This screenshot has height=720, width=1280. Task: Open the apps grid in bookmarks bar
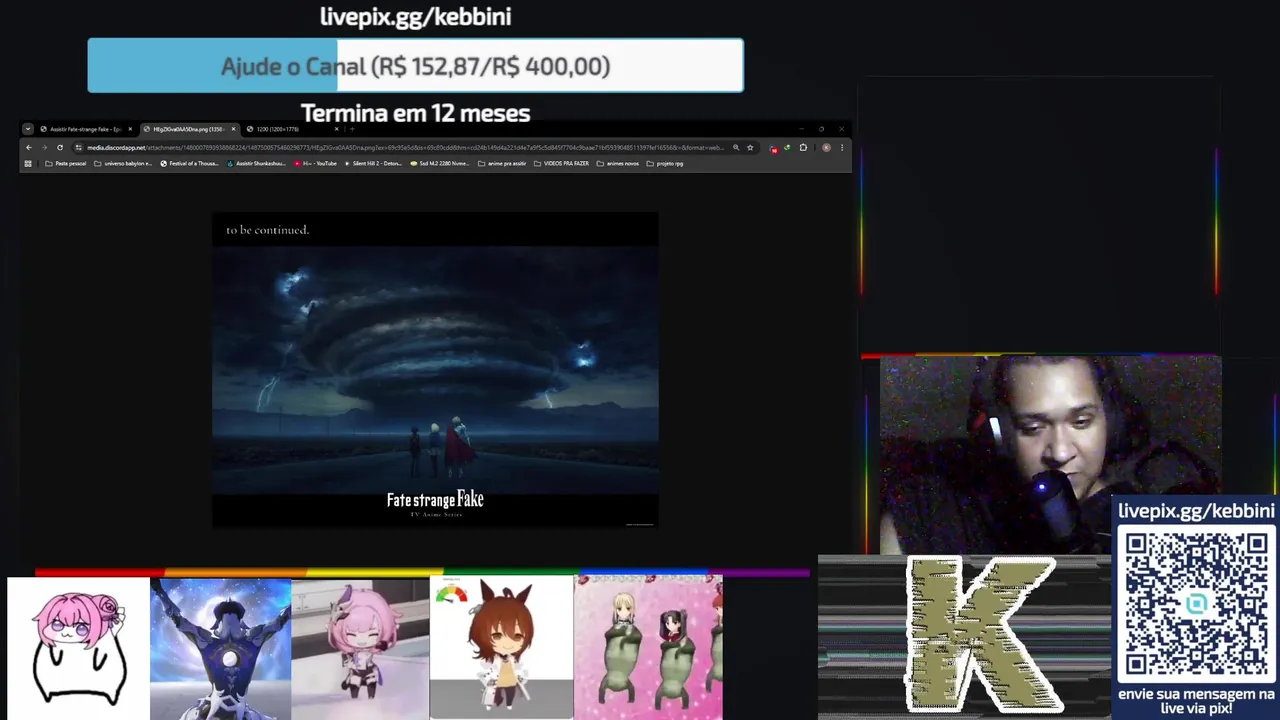28,163
